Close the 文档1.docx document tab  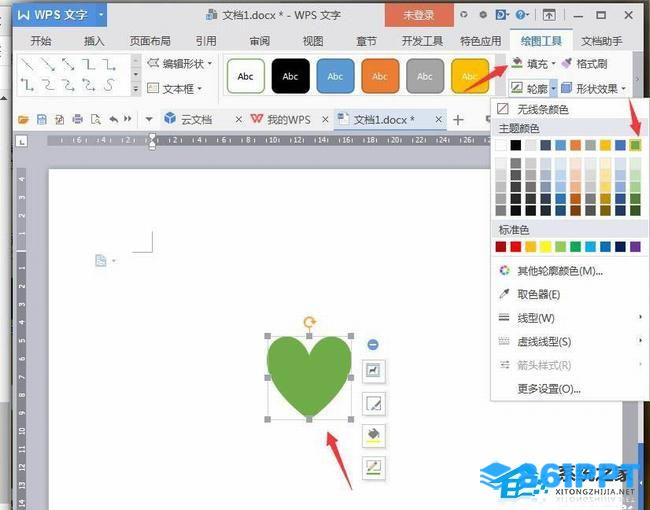(439, 119)
